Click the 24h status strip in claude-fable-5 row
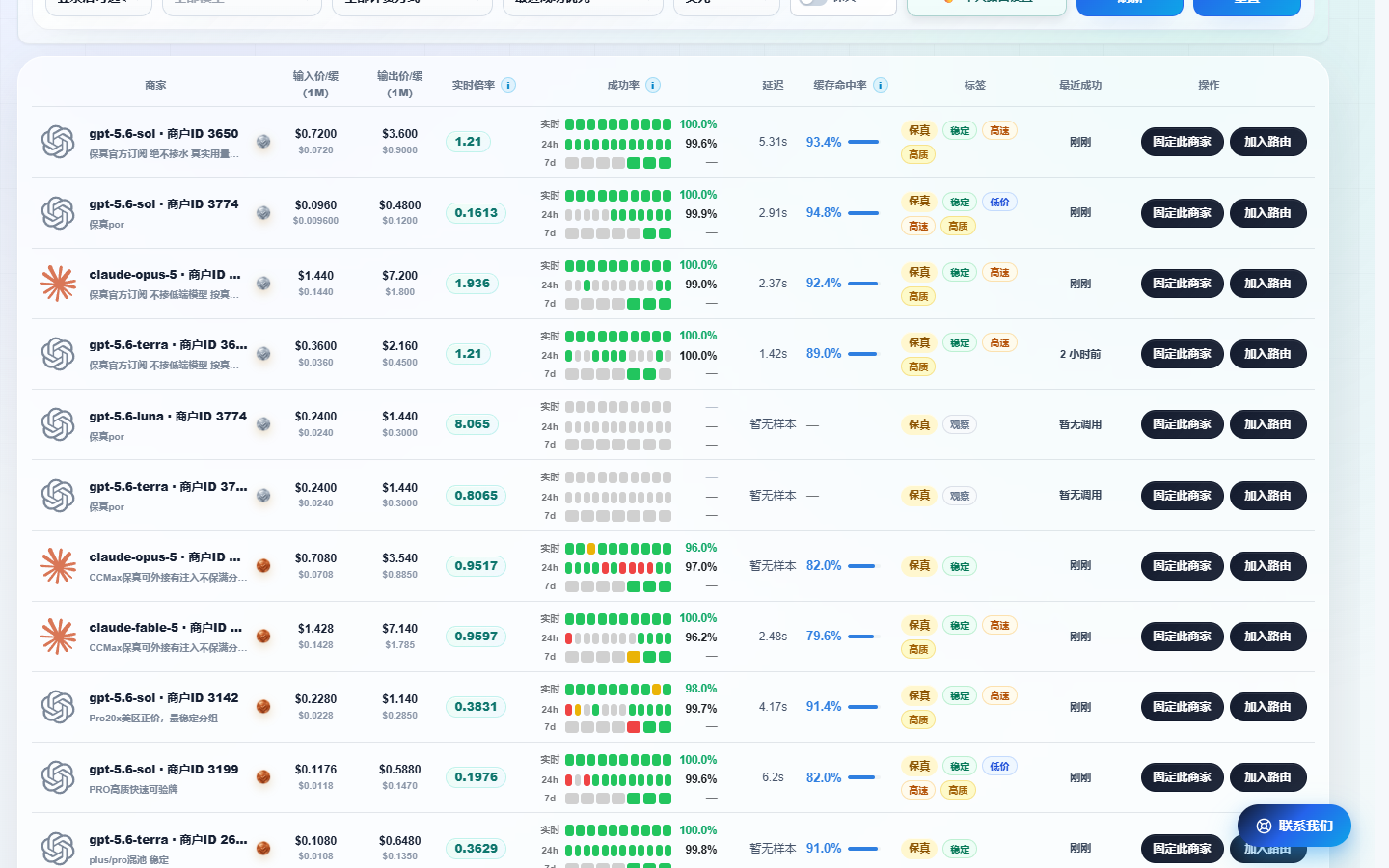Viewport: 1389px width, 868px height. pos(618,638)
